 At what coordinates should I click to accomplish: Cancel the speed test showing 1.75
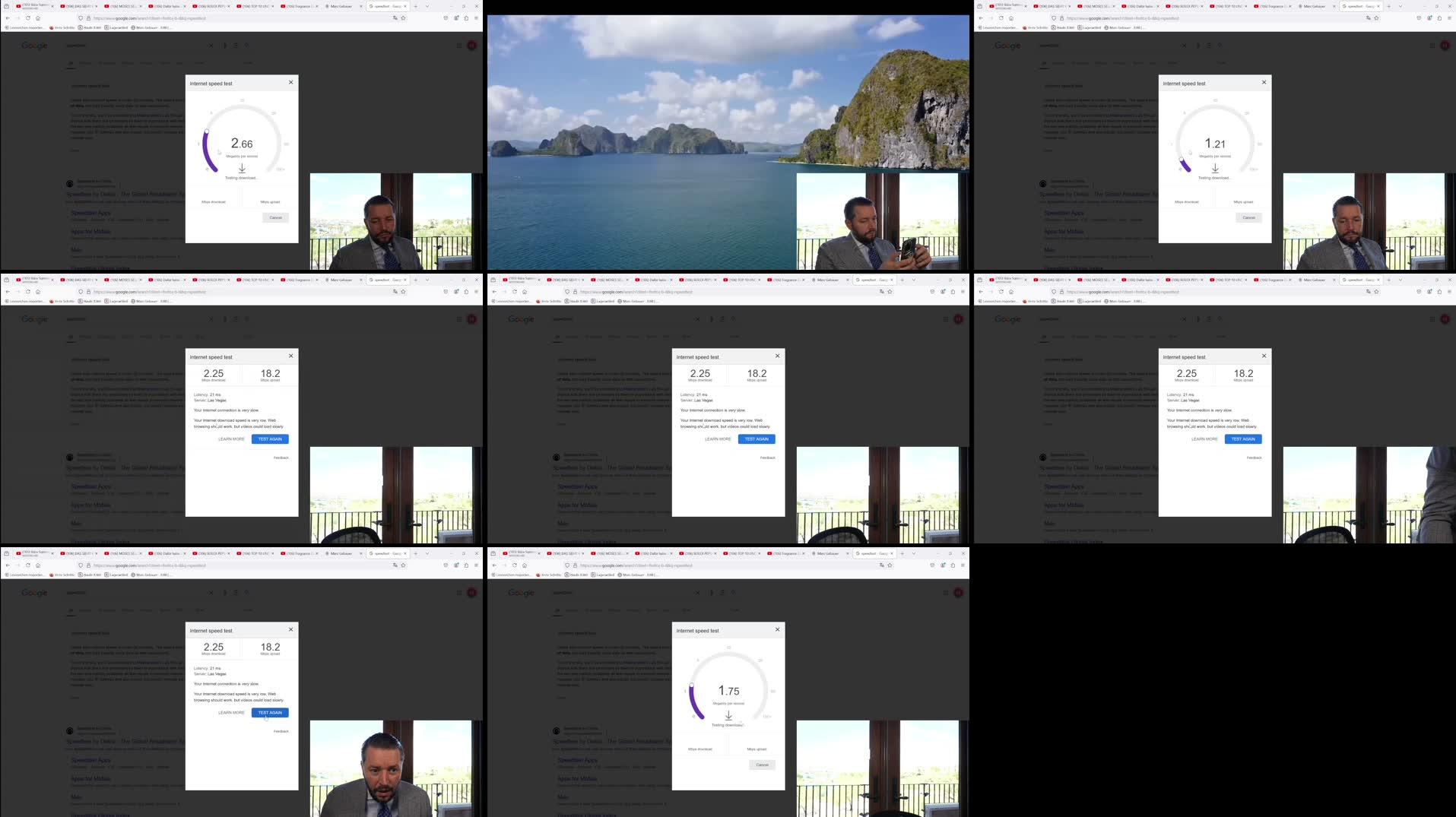pyautogui.click(x=762, y=765)
